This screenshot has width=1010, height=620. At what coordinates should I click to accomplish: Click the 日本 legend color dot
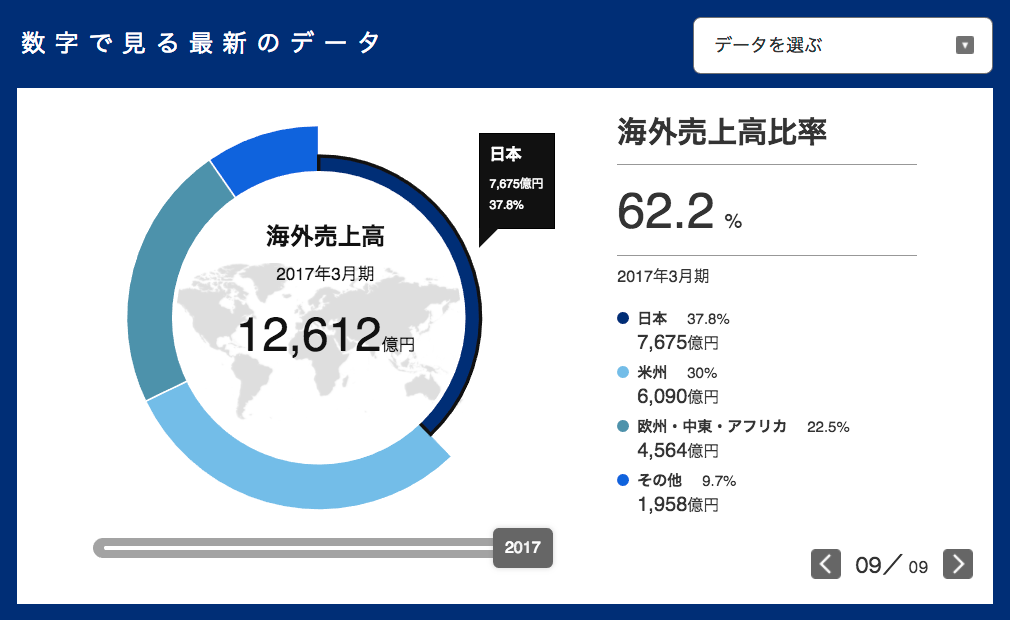[623, 319]
